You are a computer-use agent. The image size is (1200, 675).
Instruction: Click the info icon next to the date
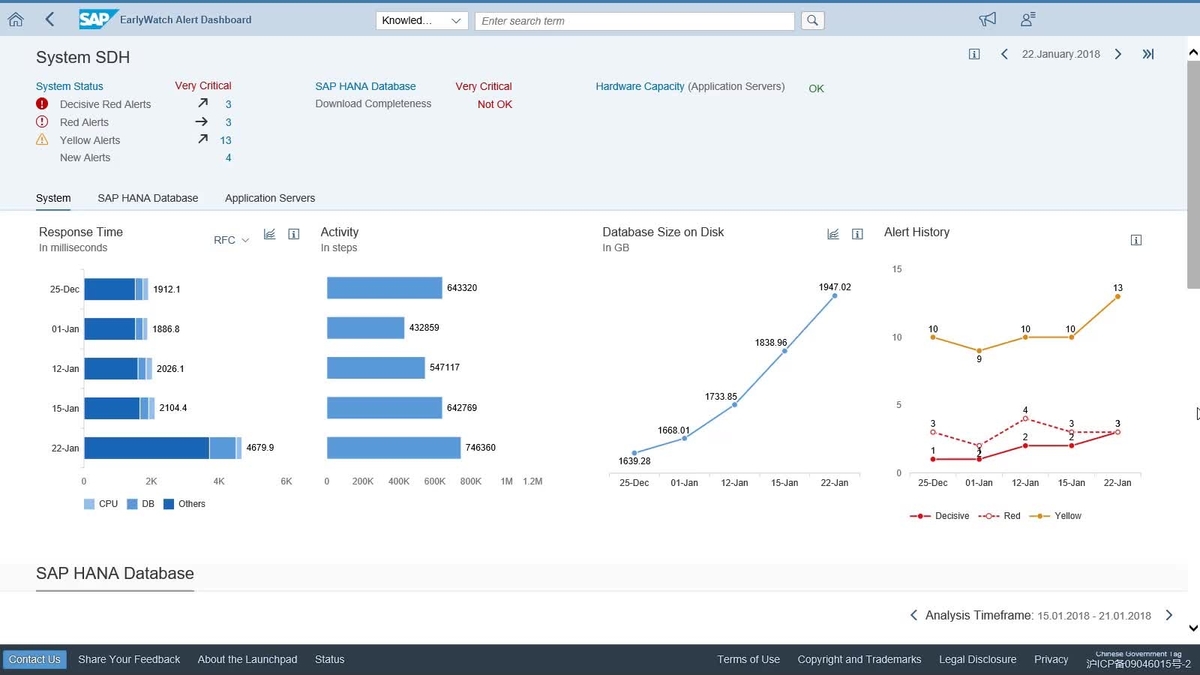pos(974,55)
